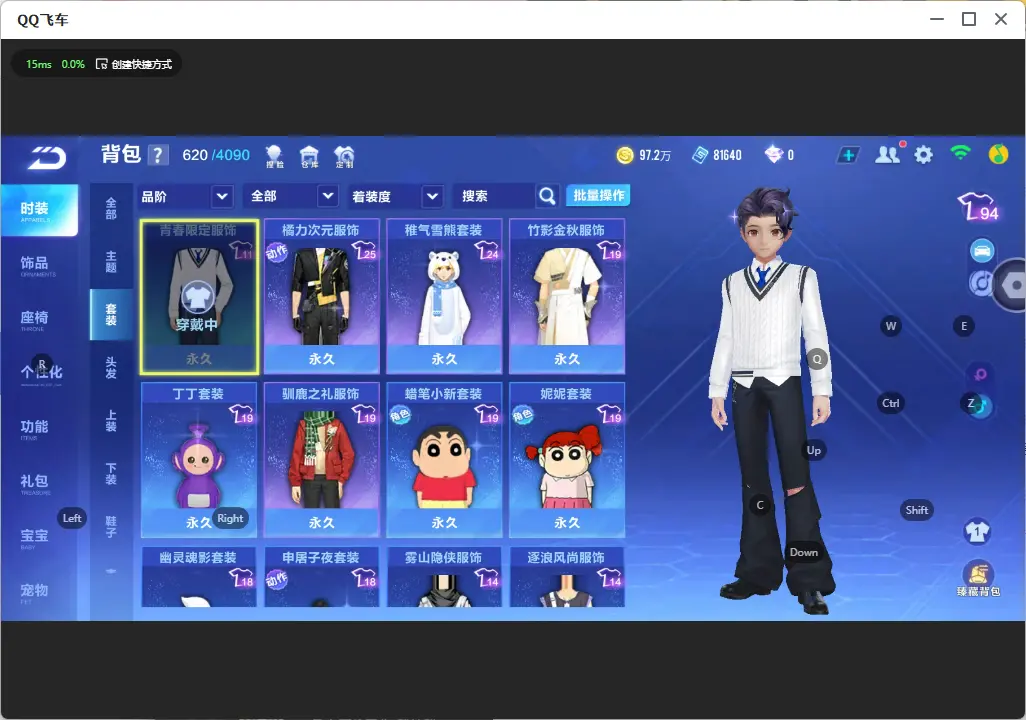Click the hexagon nut floating button
This screenshot has height=720, width=1026.
point(1012,285)
